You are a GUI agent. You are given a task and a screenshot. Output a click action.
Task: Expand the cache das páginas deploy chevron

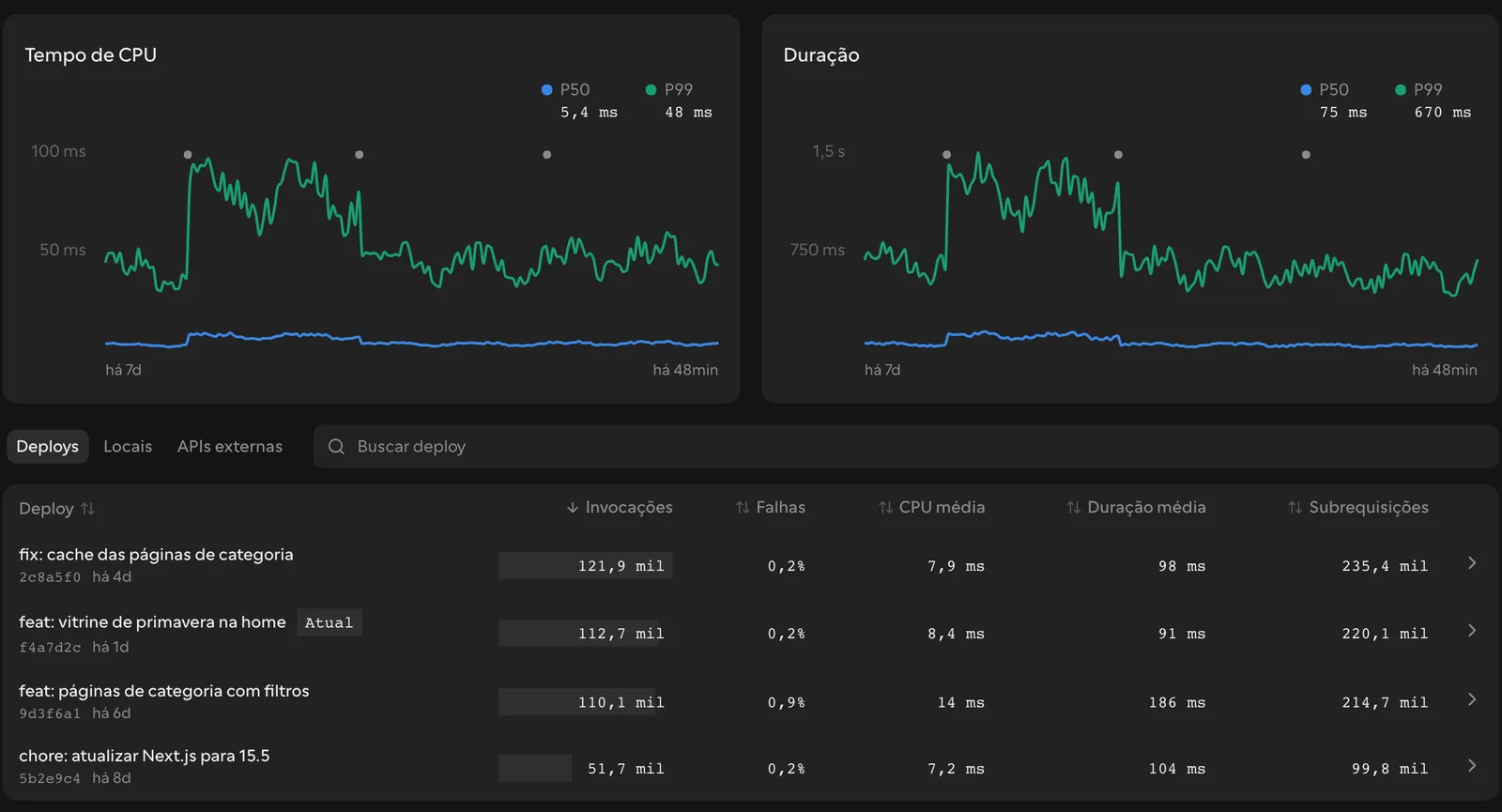point(1472,563)
